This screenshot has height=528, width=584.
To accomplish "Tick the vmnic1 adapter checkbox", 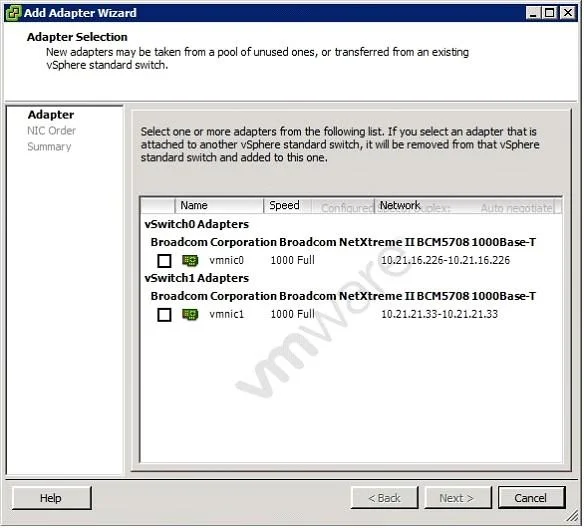I will click(164, 315).
